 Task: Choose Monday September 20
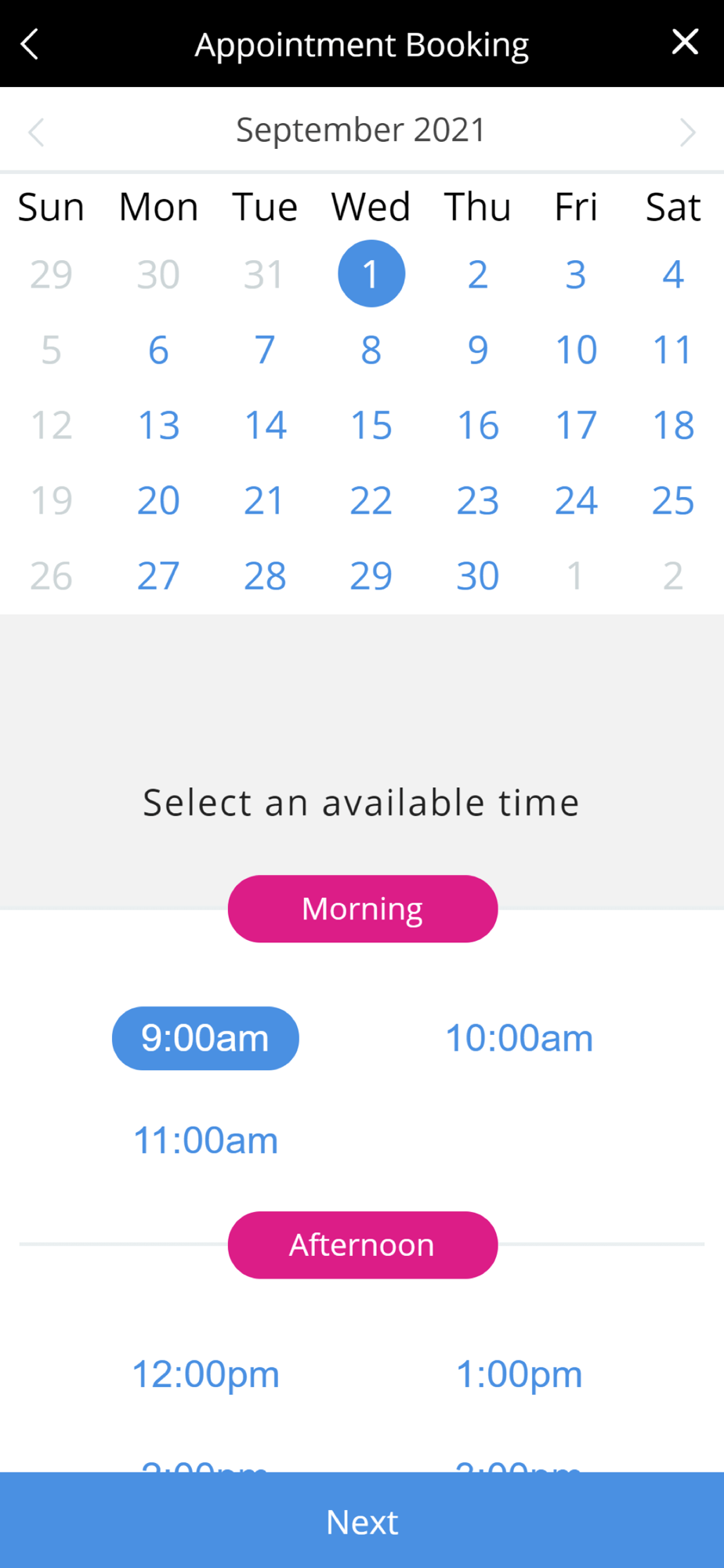click(158, 500)
